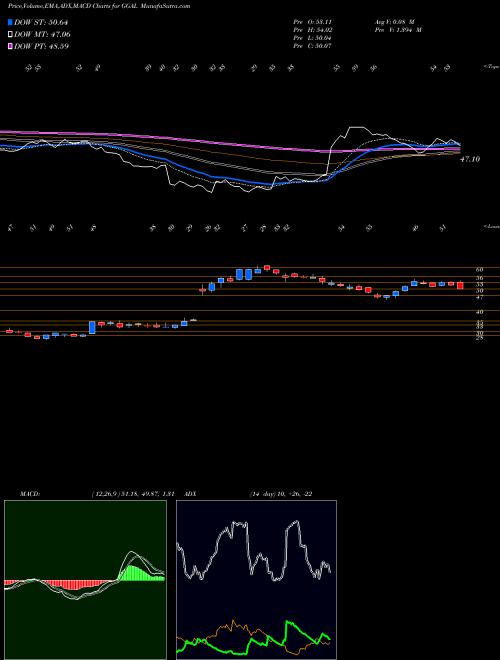Click the 40 price level axis label
500x660 pixels.
pyautogui.click(x=479, y=312)
